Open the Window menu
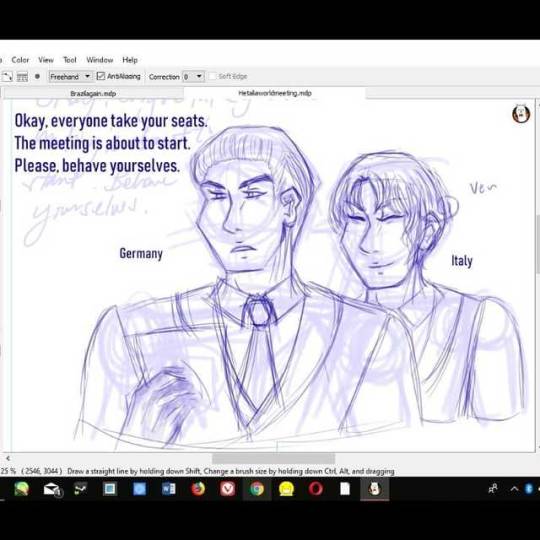 [100, 60]
